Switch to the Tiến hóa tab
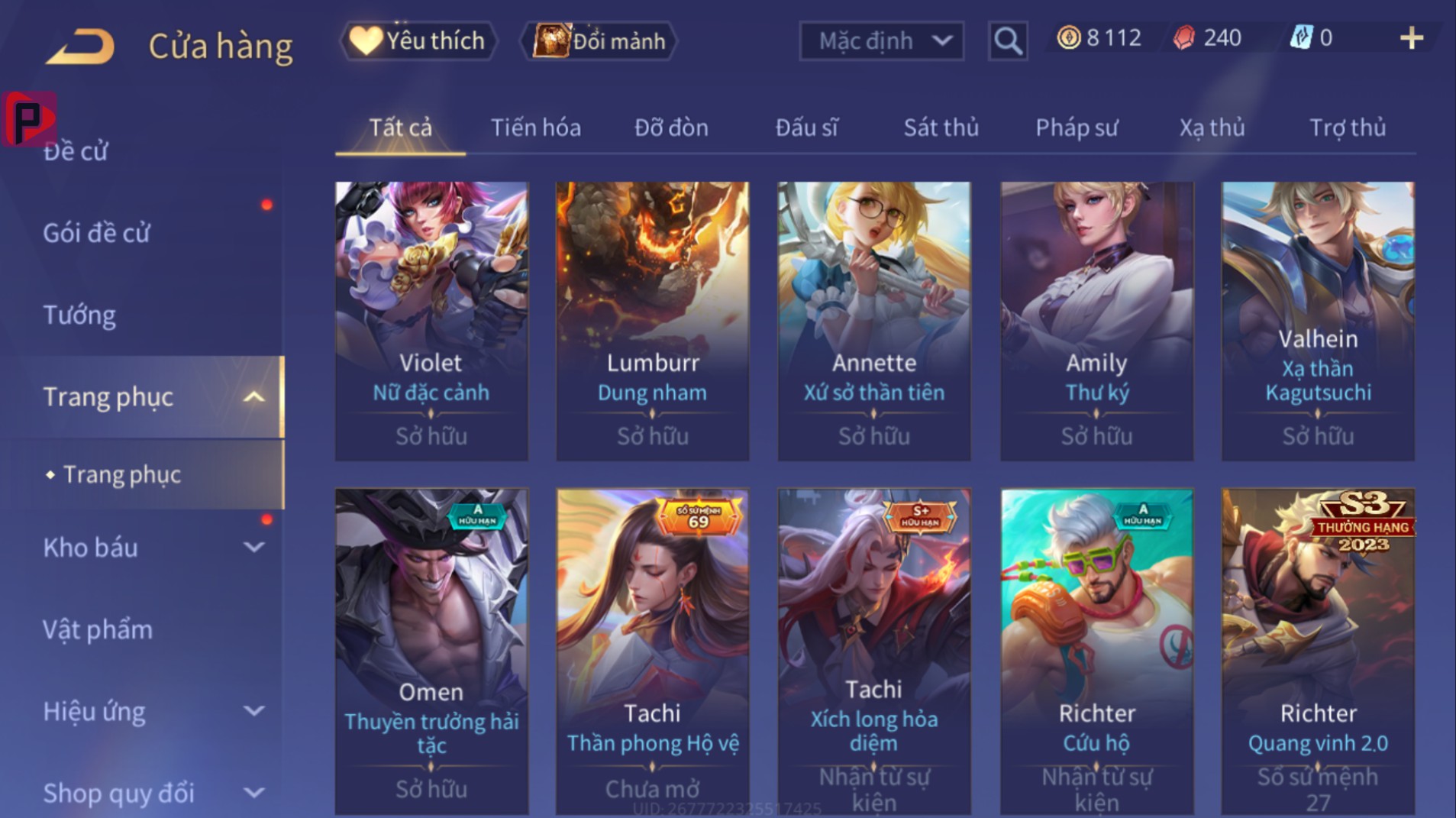Viewport: 1456px width, 818px height. 535,128
